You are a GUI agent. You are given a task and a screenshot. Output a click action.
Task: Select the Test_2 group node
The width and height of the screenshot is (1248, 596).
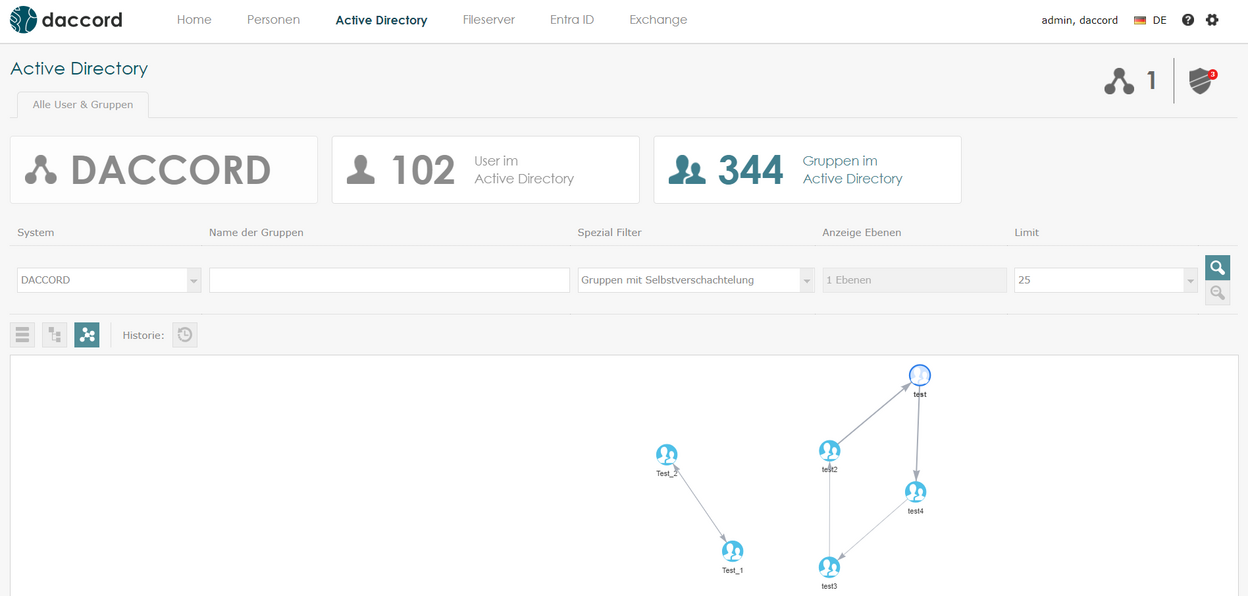pos(667,455)
